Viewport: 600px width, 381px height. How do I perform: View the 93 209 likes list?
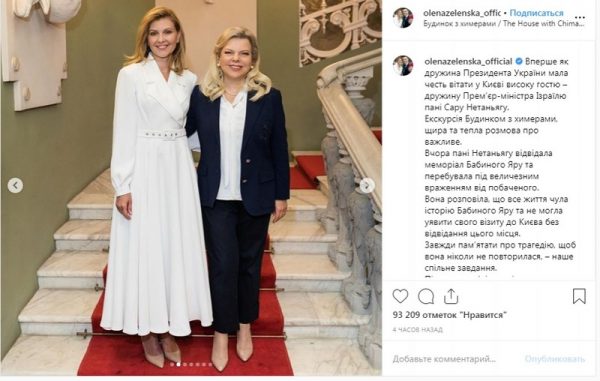coord(450,315)
